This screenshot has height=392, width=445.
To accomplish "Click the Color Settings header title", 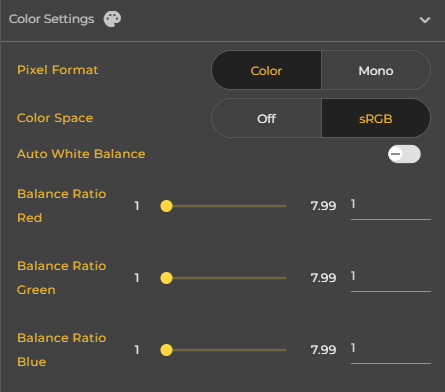I will coord(52,19).
